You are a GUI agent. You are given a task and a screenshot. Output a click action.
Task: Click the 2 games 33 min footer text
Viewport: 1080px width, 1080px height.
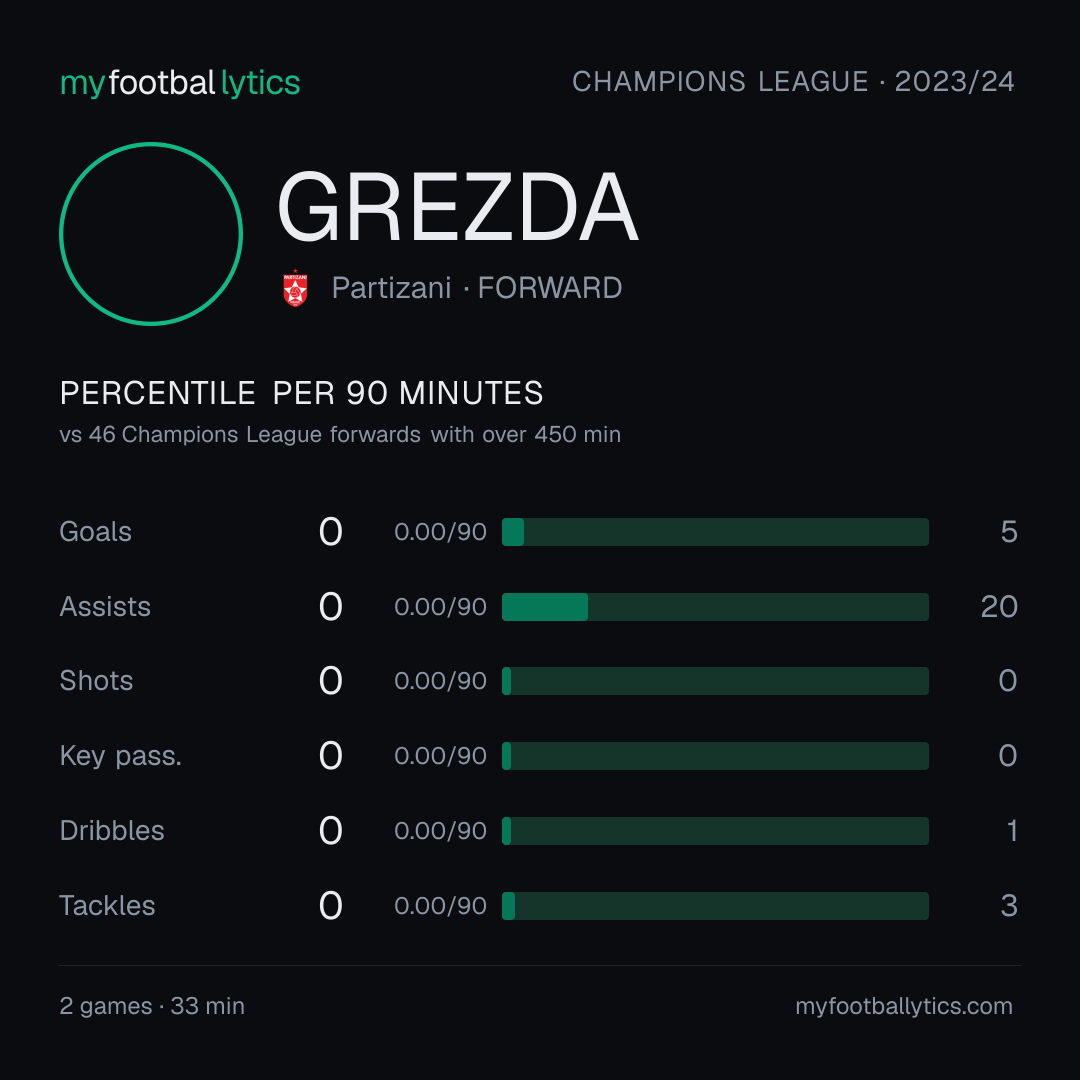(152, 1006)
